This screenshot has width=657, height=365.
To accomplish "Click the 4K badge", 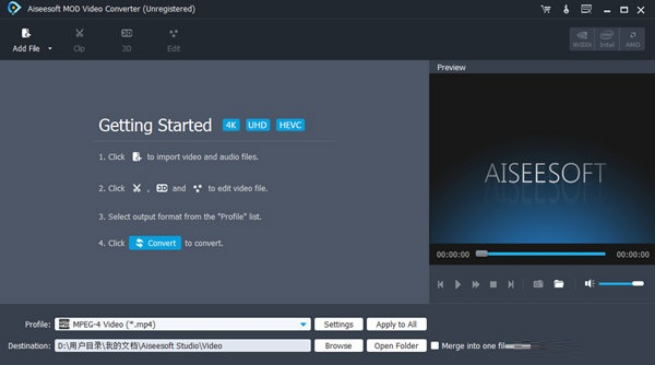I will tap(231, 125).
